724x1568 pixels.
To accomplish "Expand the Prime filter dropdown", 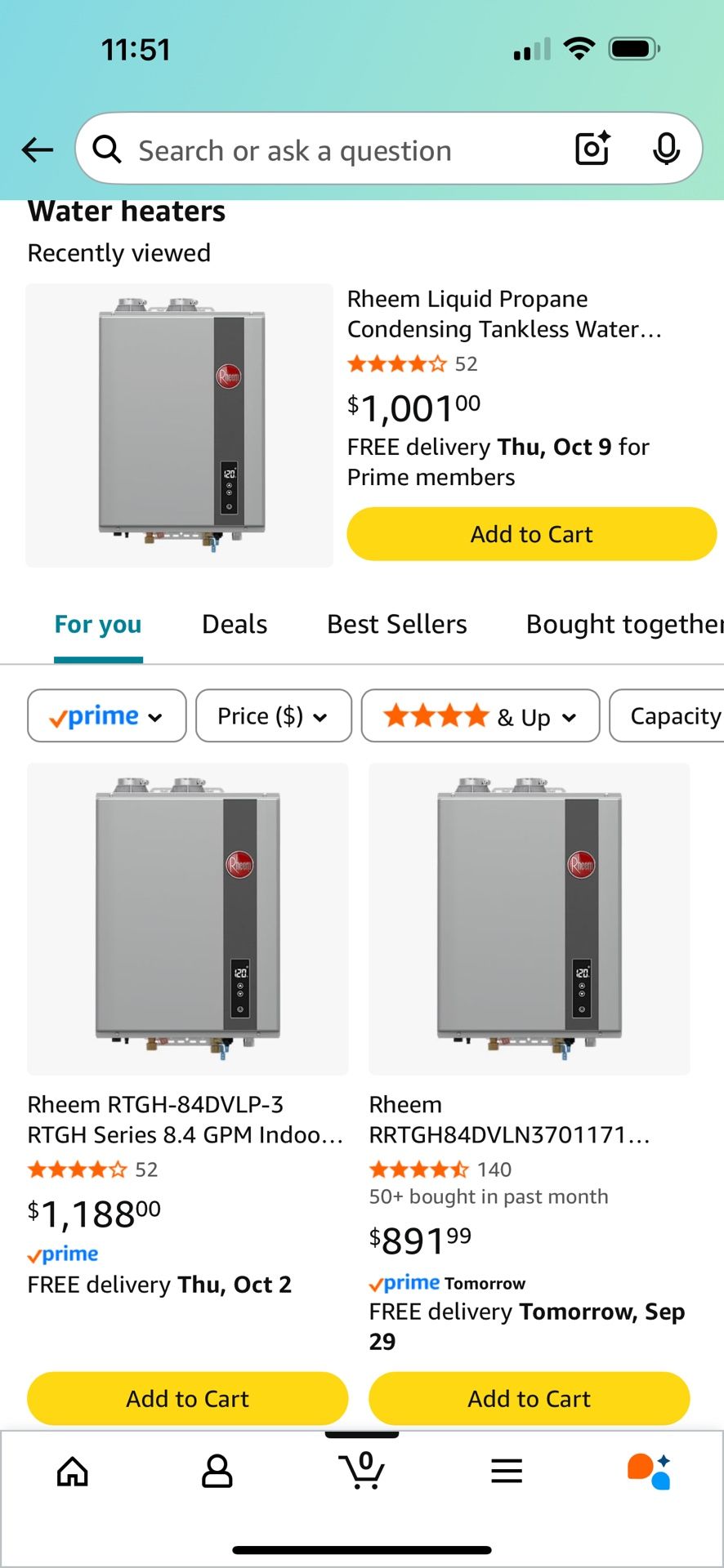I will point(107,716).
